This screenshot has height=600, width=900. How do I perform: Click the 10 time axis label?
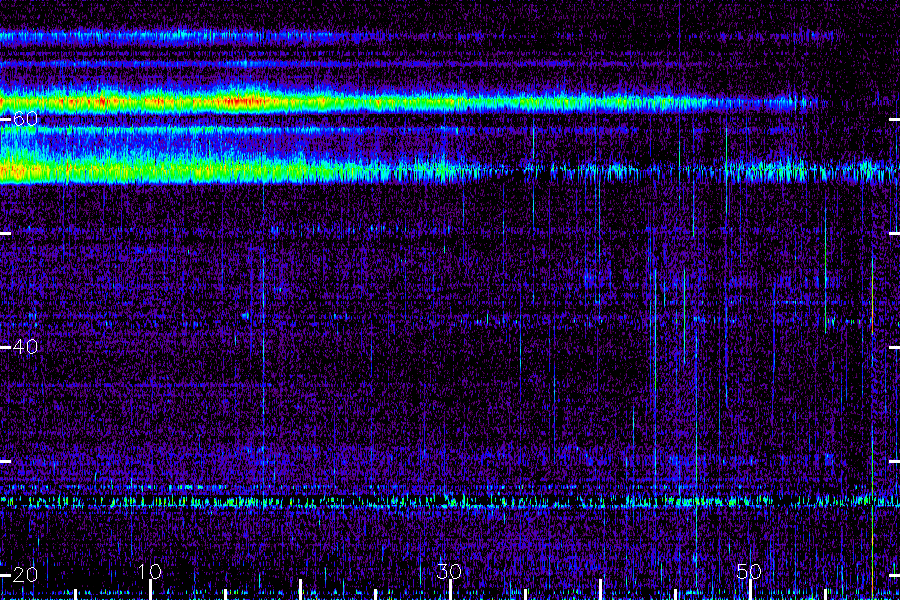click(x=150, y=571)
